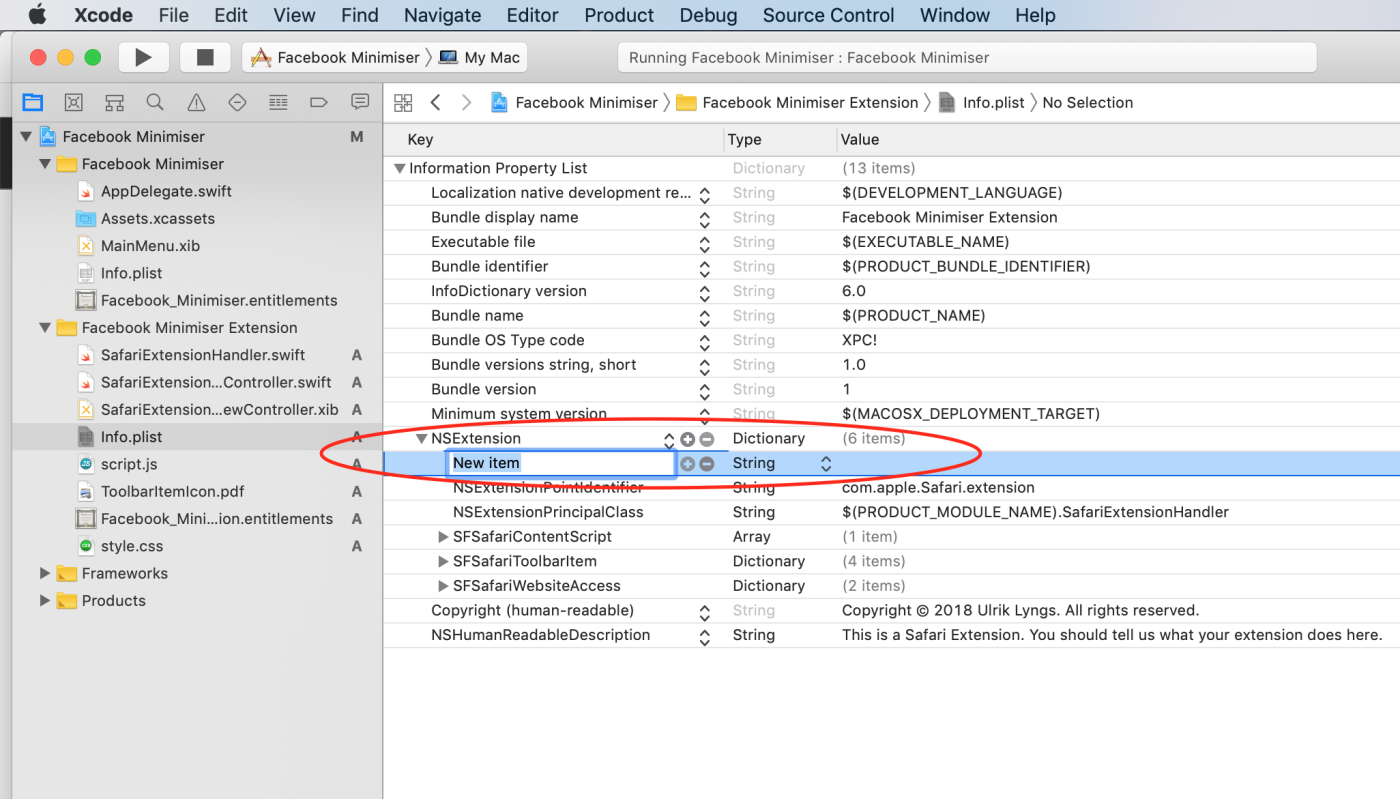Open the Editor menu
1400x799 pixels.
click(x=533, y=15)
